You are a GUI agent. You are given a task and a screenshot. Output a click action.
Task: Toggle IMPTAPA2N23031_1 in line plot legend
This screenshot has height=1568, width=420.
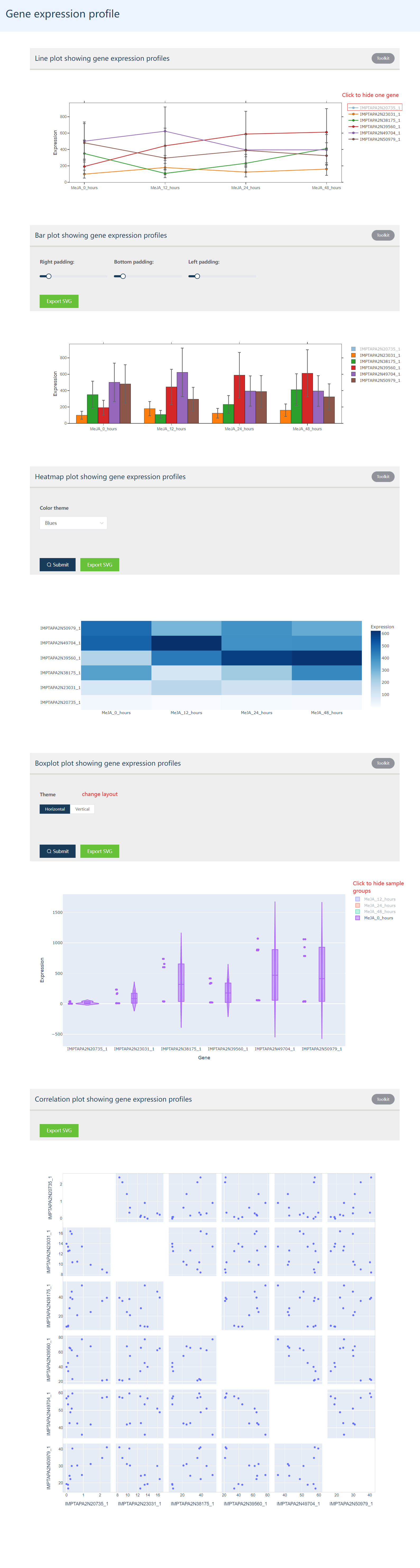tap(375, 114)
